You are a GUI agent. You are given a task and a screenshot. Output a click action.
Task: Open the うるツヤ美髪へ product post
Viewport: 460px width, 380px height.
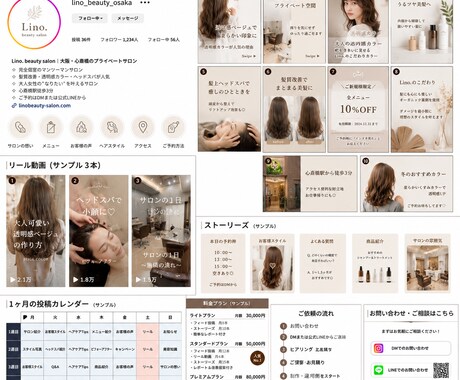point(422,31)
